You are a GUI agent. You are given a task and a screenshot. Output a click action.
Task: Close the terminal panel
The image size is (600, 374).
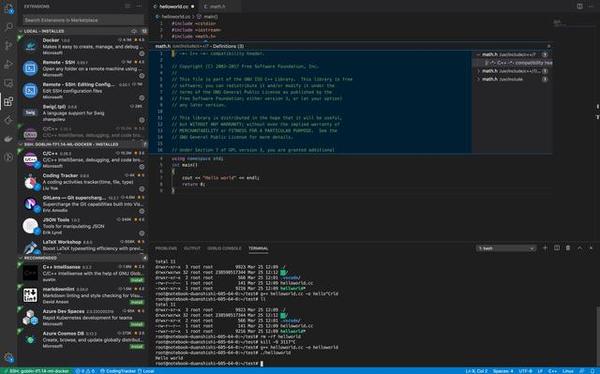tap(591, 248)
